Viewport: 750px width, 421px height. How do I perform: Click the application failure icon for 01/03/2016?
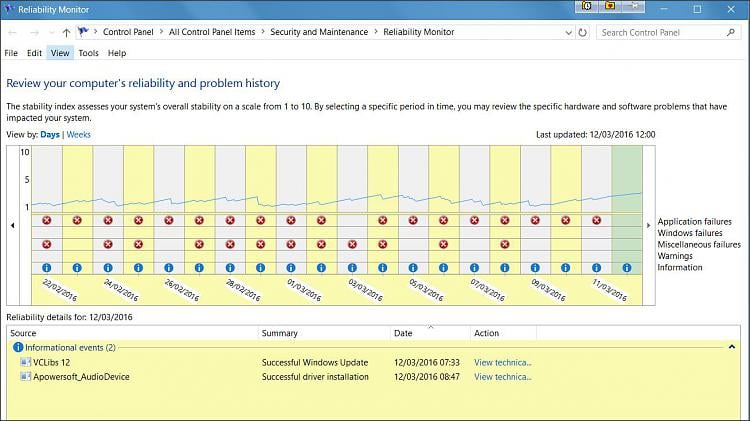coord(291,220)
